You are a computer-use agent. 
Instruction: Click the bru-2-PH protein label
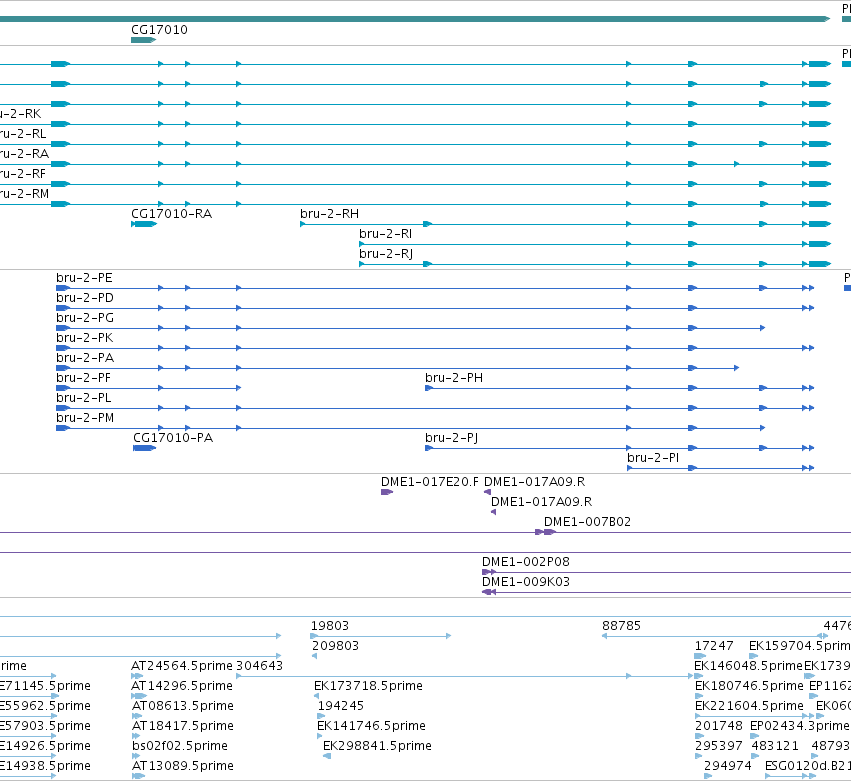pos(454,378)
